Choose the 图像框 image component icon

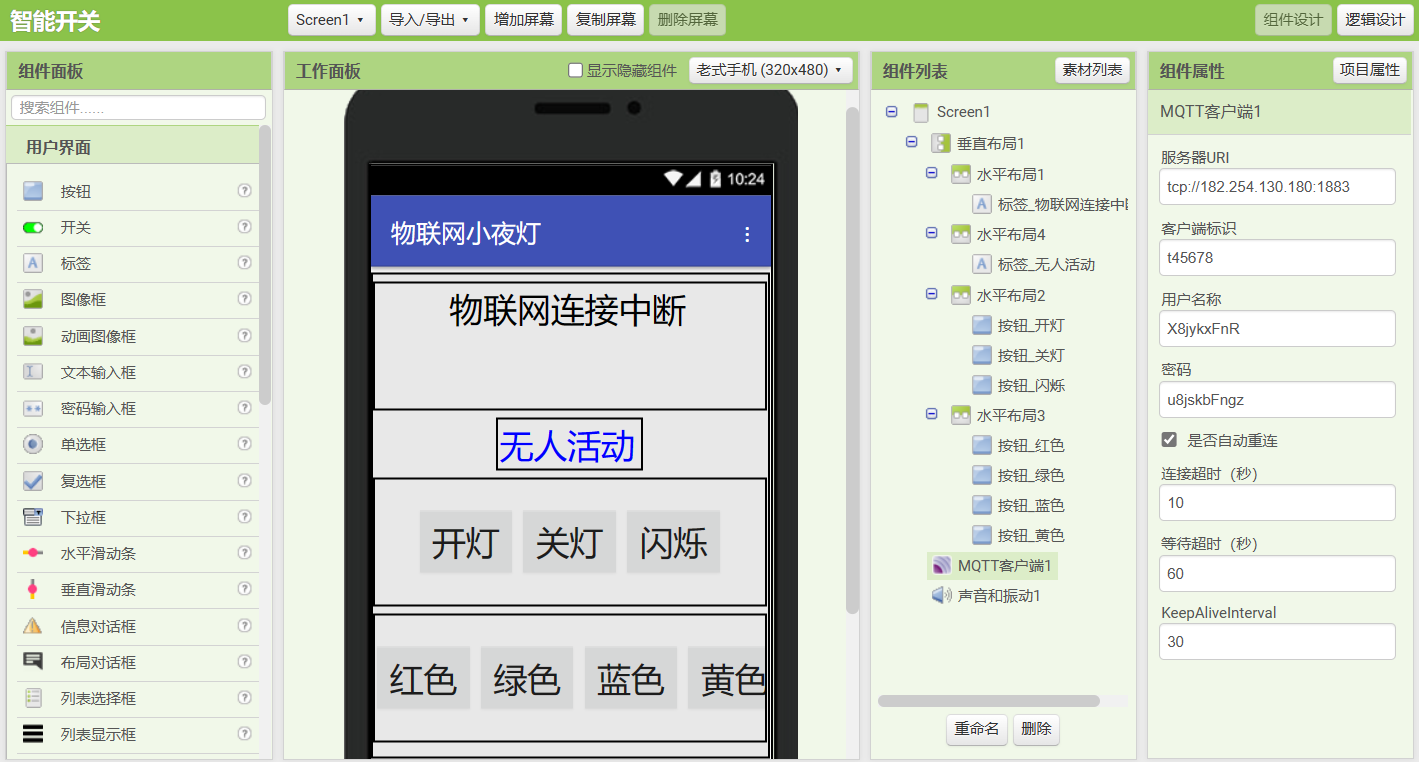click(x=33, y=299)
